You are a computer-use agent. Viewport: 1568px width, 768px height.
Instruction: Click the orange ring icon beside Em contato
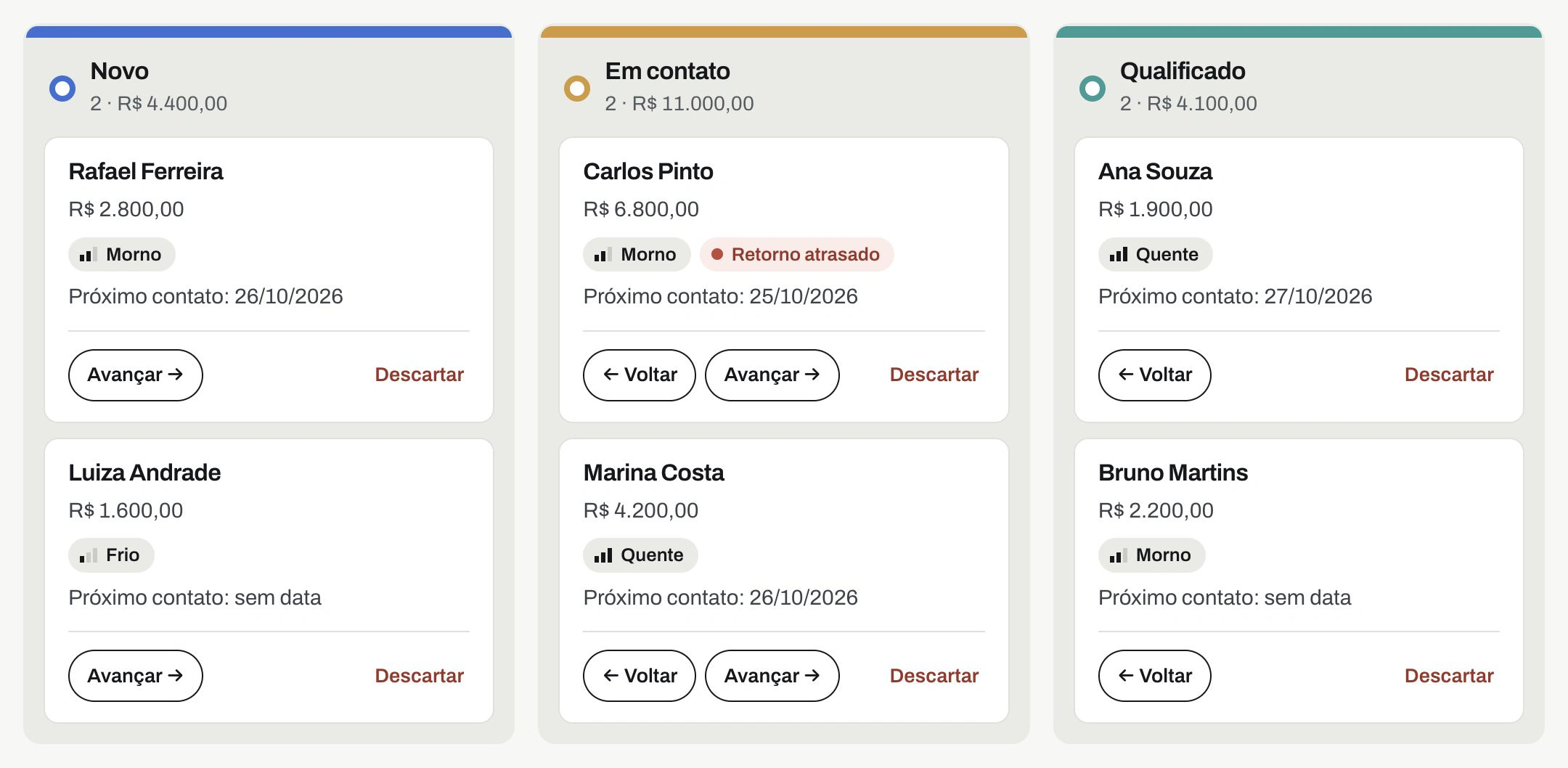(x=577, y=89)
